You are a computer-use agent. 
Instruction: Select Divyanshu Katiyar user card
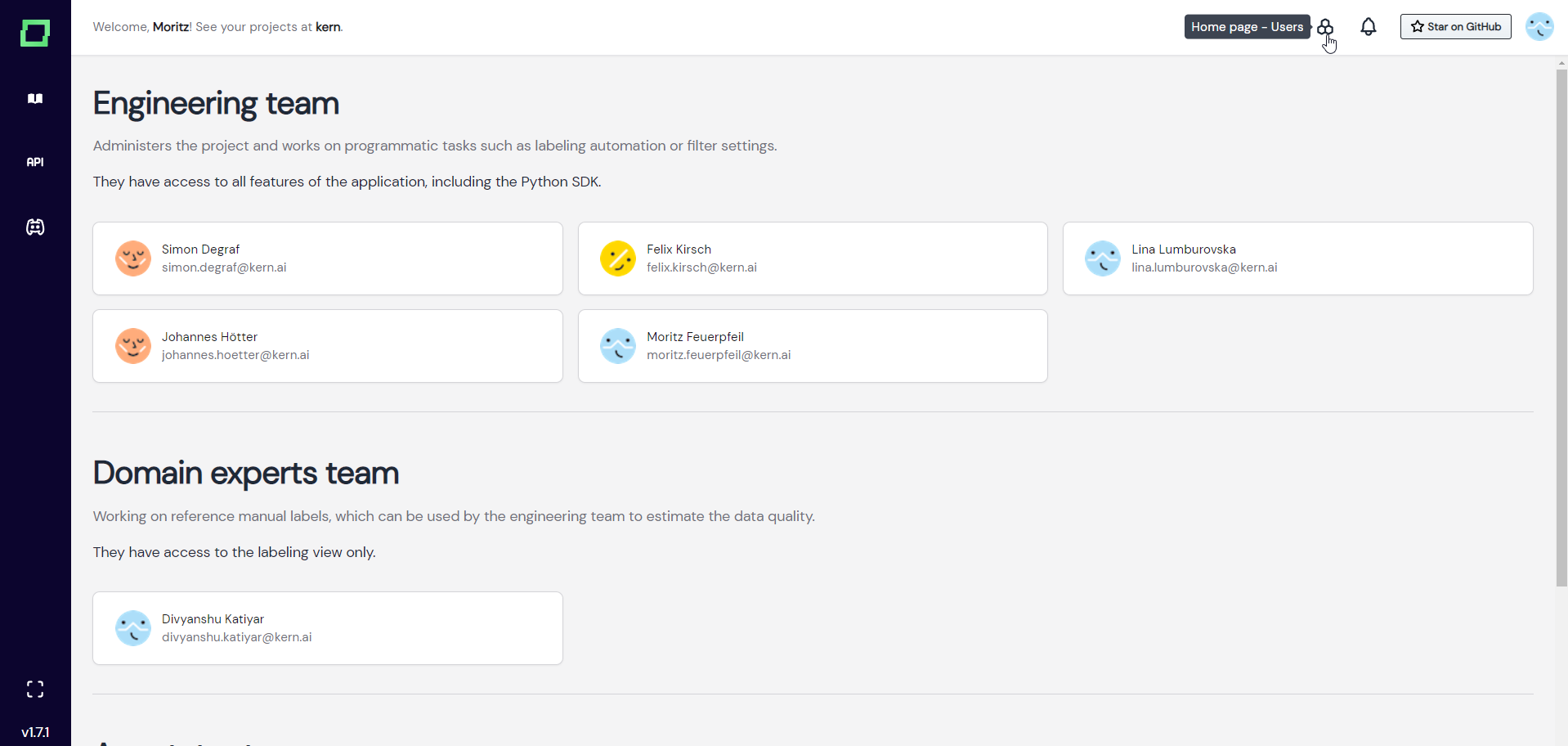(x=328, y=628)
